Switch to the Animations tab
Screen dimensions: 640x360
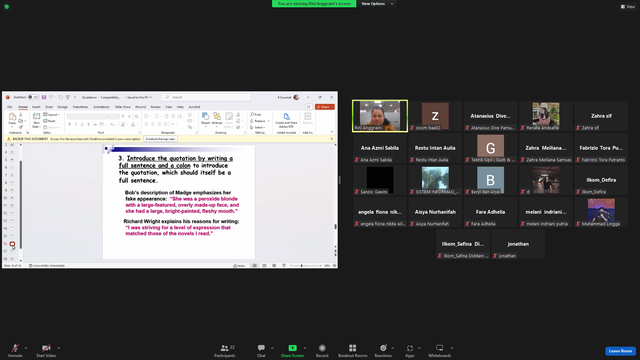tap(101, 107)
